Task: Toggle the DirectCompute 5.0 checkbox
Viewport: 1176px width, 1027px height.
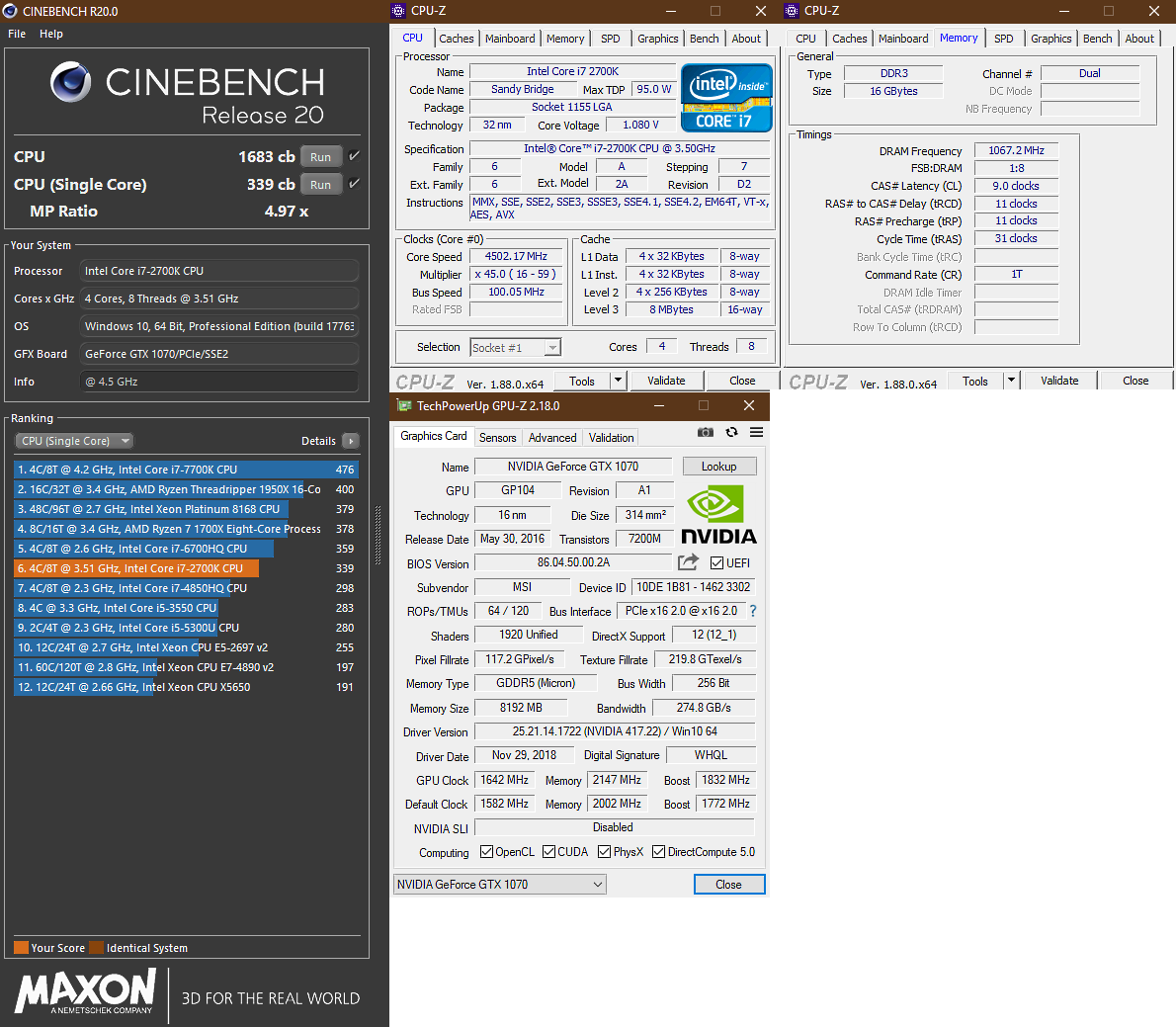Action: point(658,851)
